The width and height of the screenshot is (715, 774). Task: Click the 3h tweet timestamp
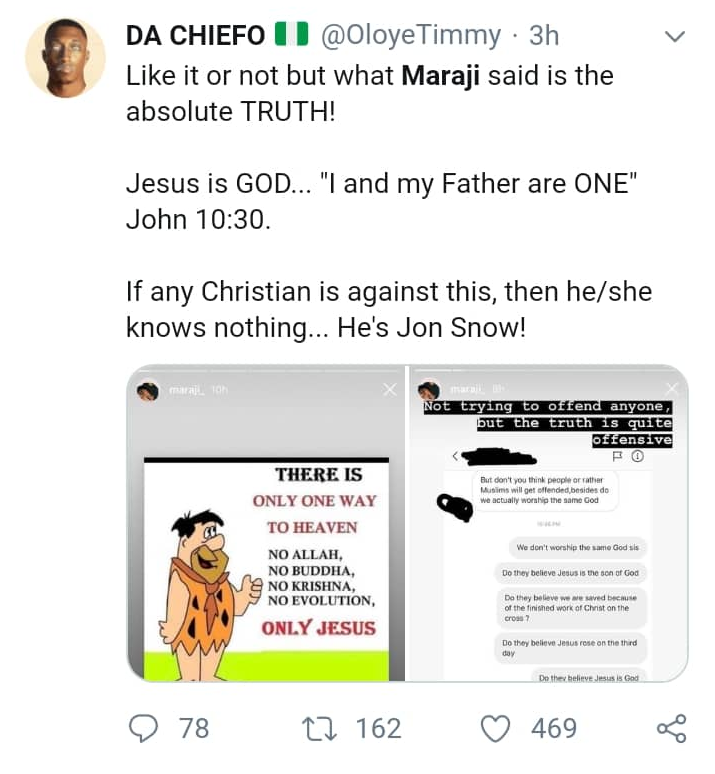coord(544,35)
